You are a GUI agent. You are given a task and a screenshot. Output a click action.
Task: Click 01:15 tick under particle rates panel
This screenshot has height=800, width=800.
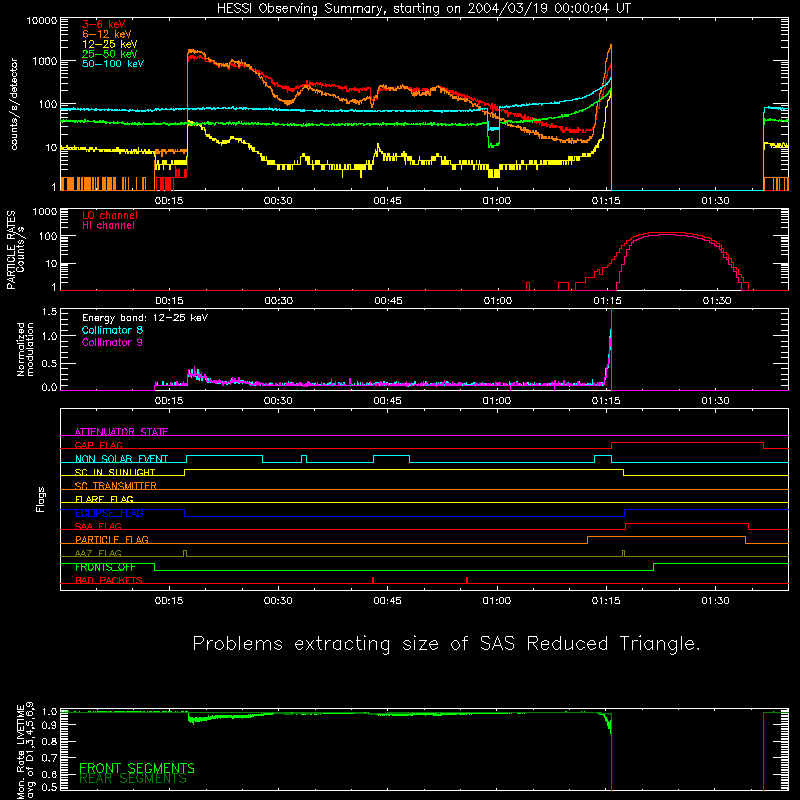tap(607, 301)
